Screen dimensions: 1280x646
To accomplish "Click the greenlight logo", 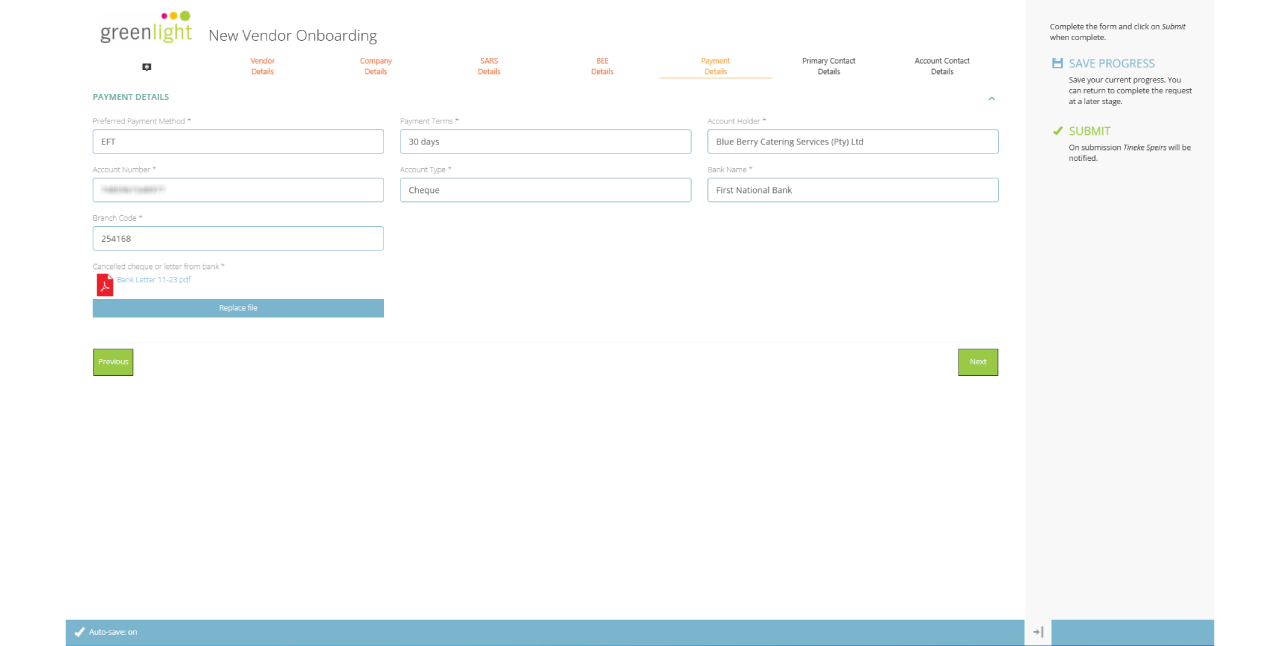I will point(146,29).
